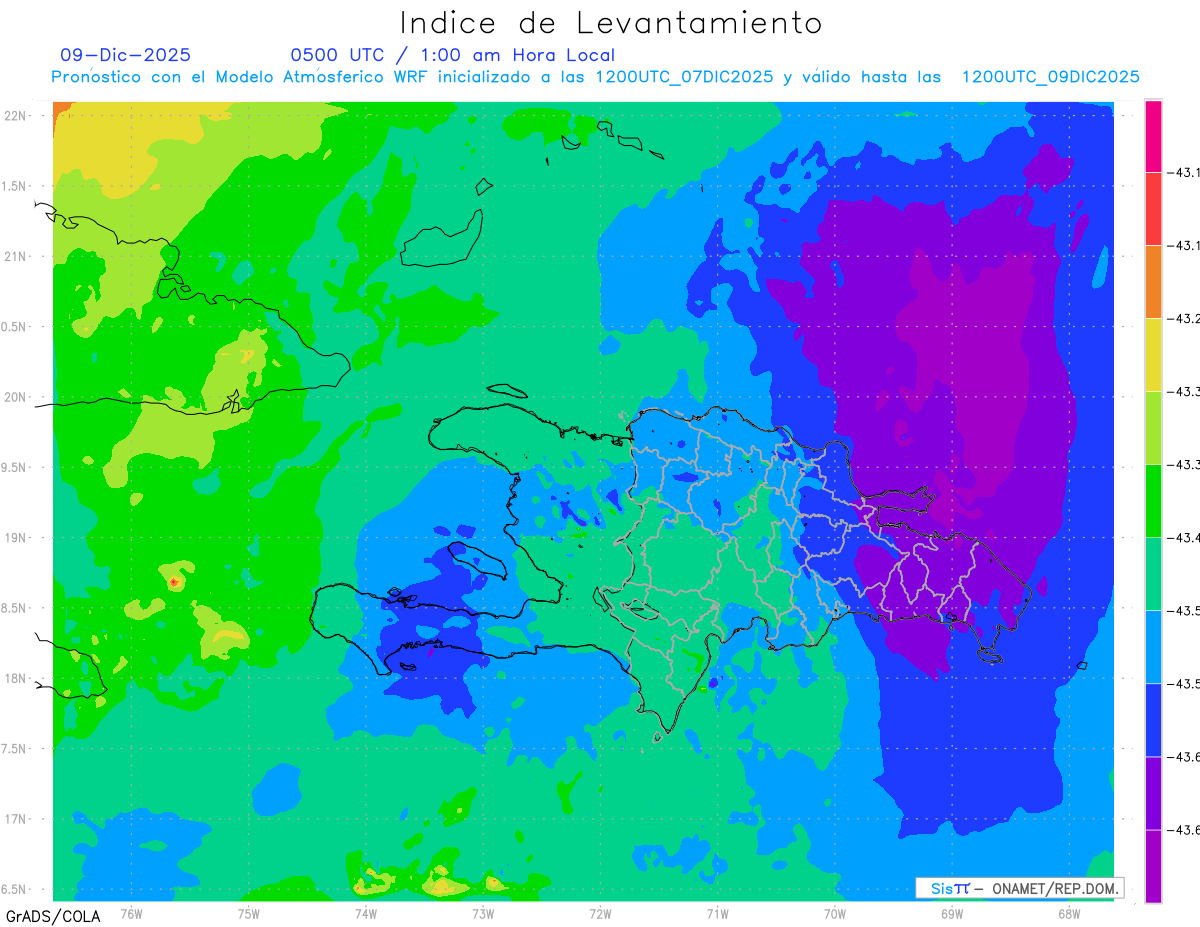Click the 21N latitude label

[16, 256]
